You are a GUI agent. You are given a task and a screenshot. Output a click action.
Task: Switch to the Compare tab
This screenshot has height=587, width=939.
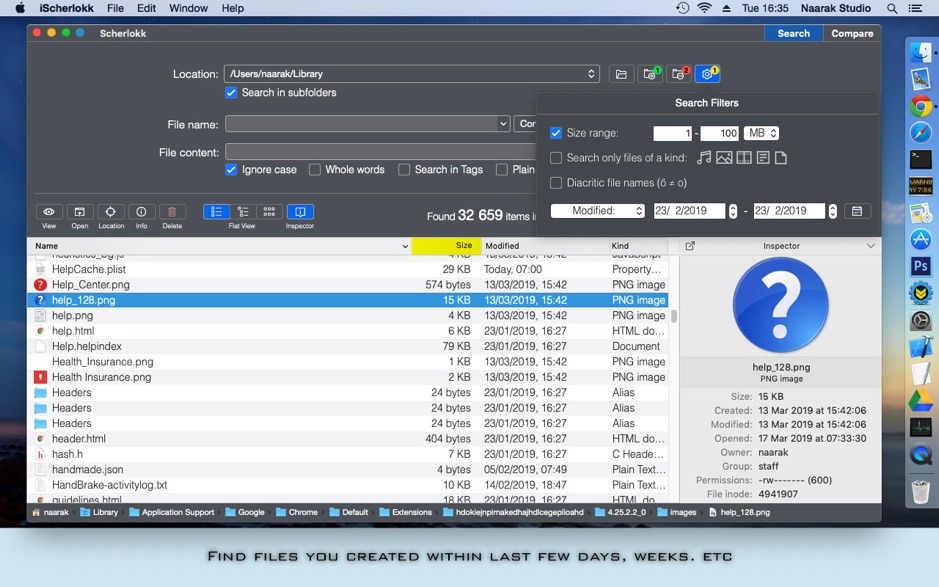pyautogui.click(x=852, y=33)
